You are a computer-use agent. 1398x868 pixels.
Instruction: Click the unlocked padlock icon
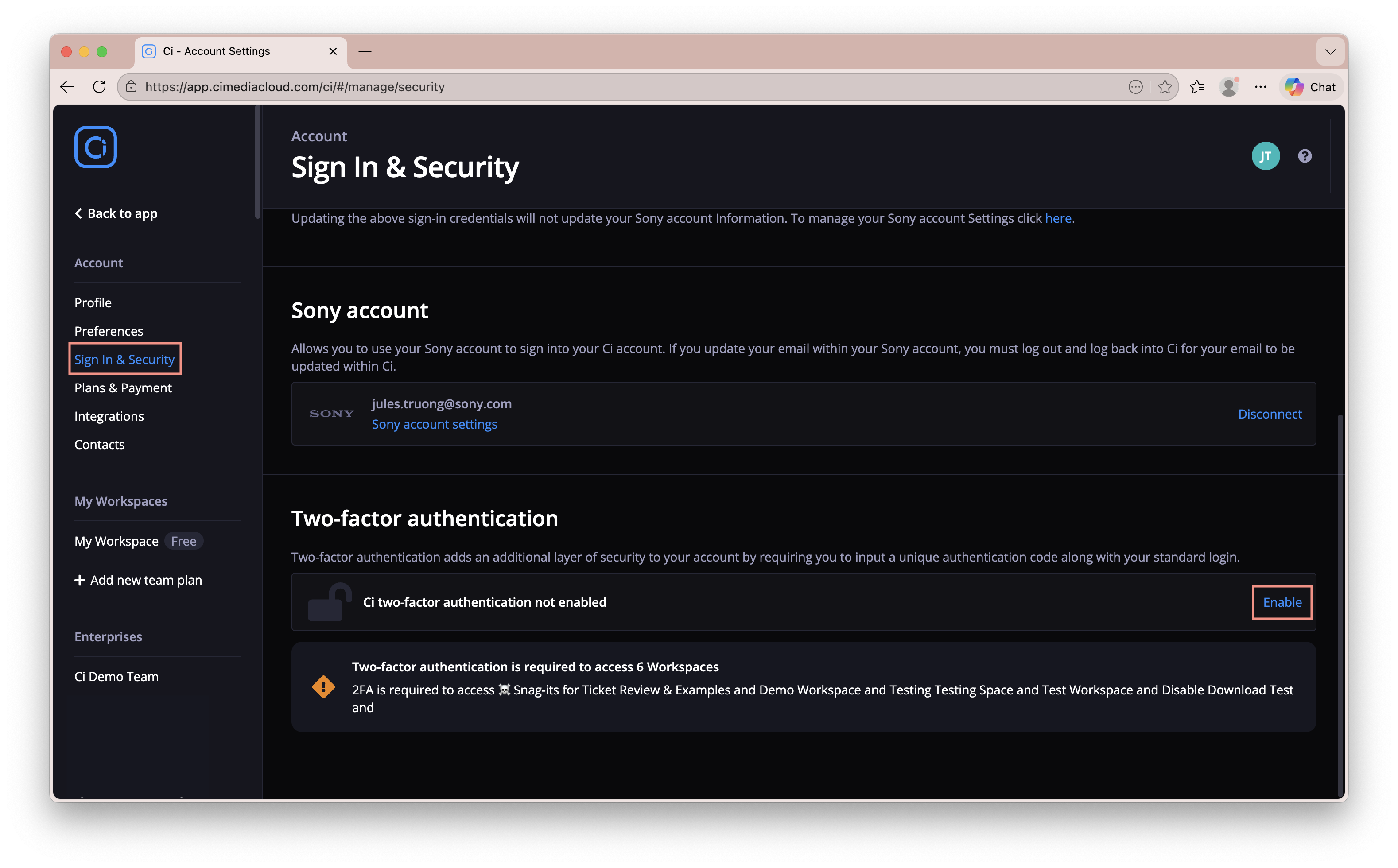(x=330, y=602)
